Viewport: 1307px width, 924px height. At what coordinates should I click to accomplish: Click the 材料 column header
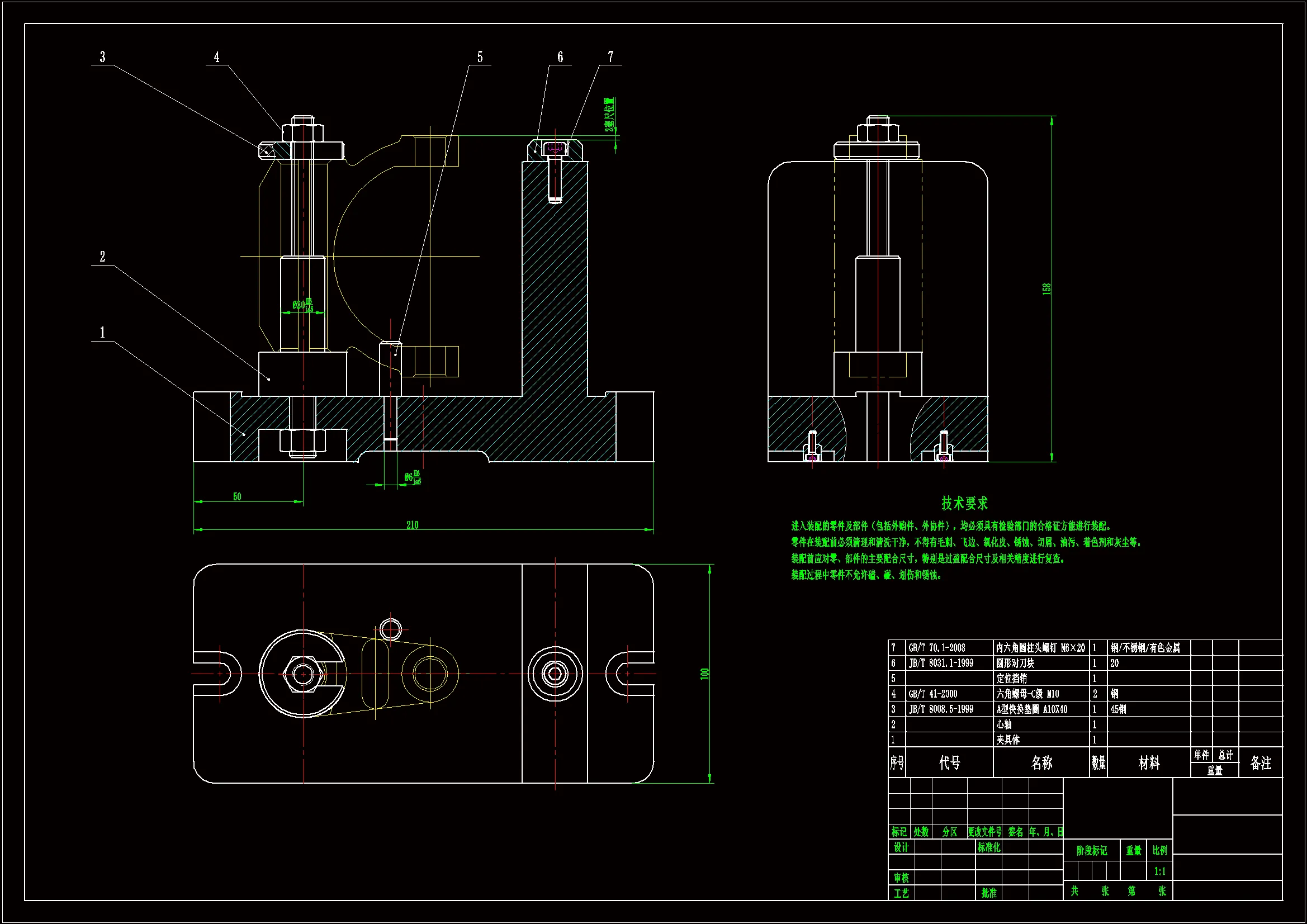click(1148, 763)
